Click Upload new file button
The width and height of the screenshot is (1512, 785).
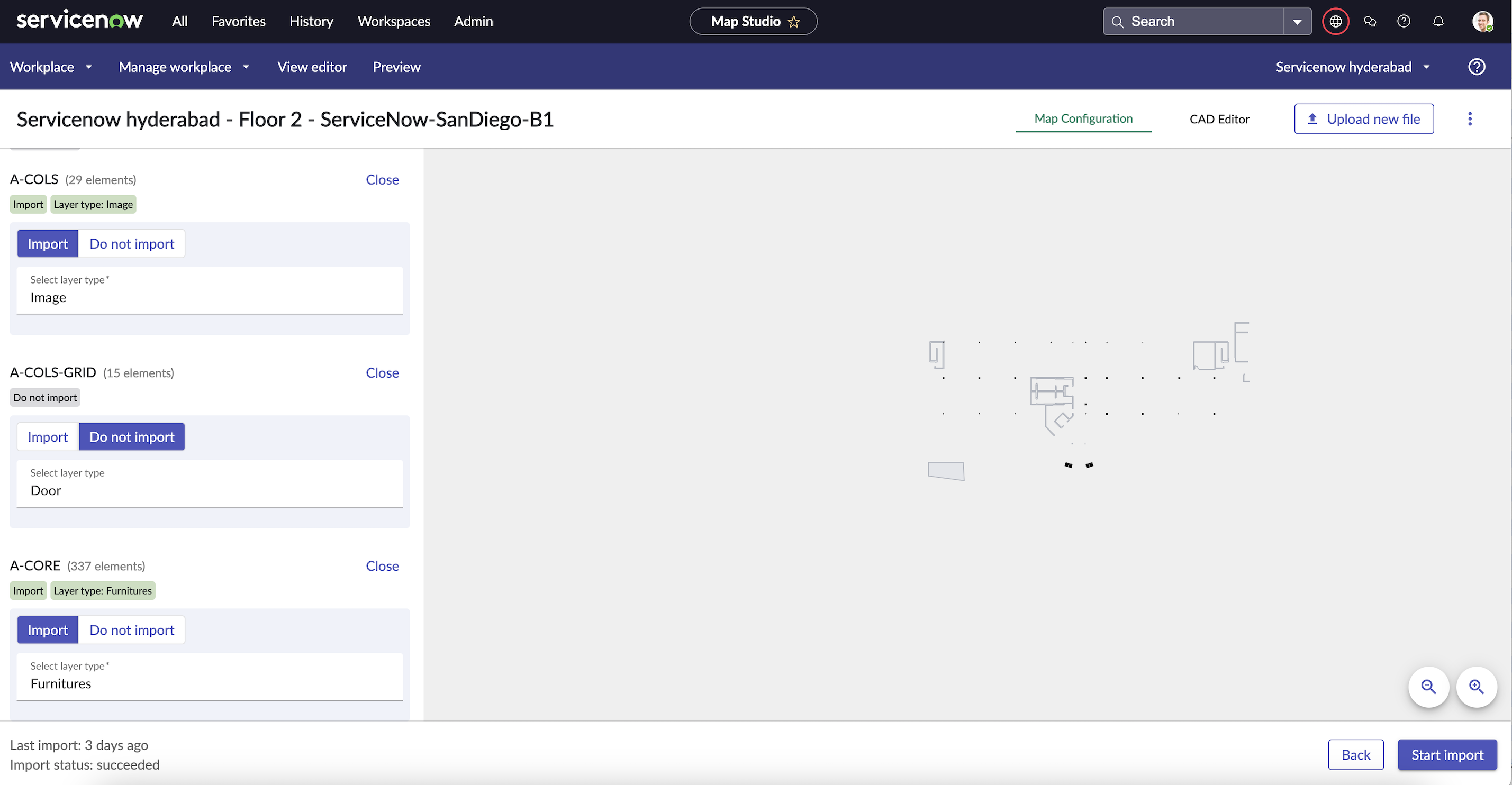1363,119
